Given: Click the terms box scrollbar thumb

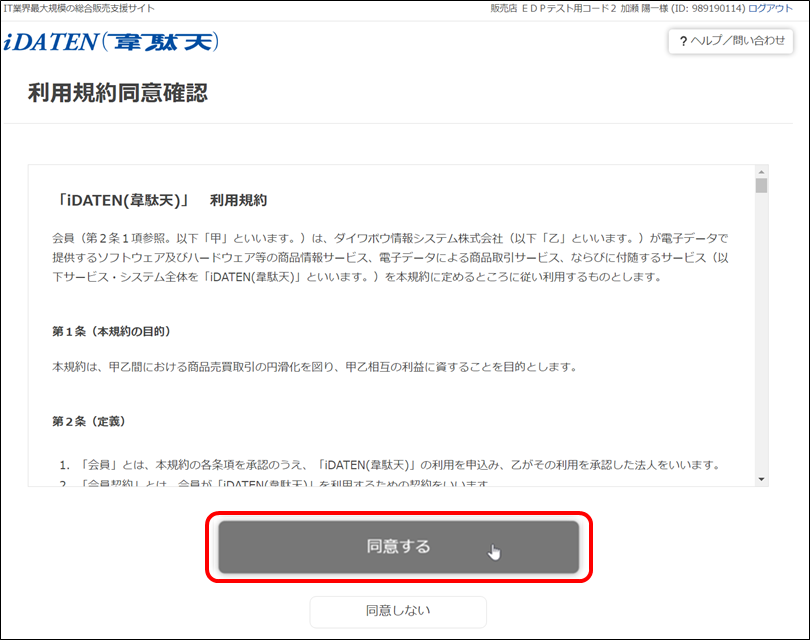Looking at the screenshot, I should tap(761, 186).
